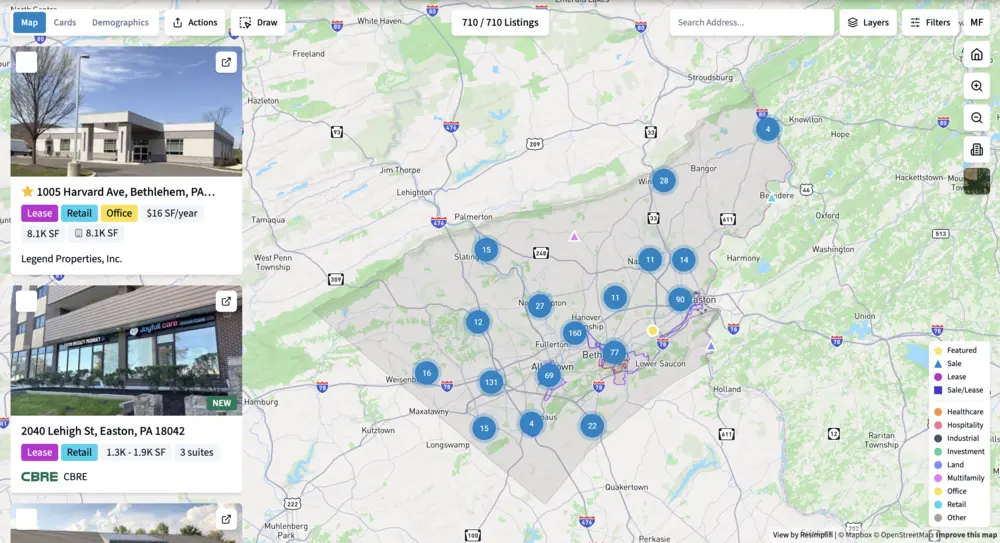Switch to the Cards tab
This screenshot has width=1000, height=543.
tap(65, 22)
